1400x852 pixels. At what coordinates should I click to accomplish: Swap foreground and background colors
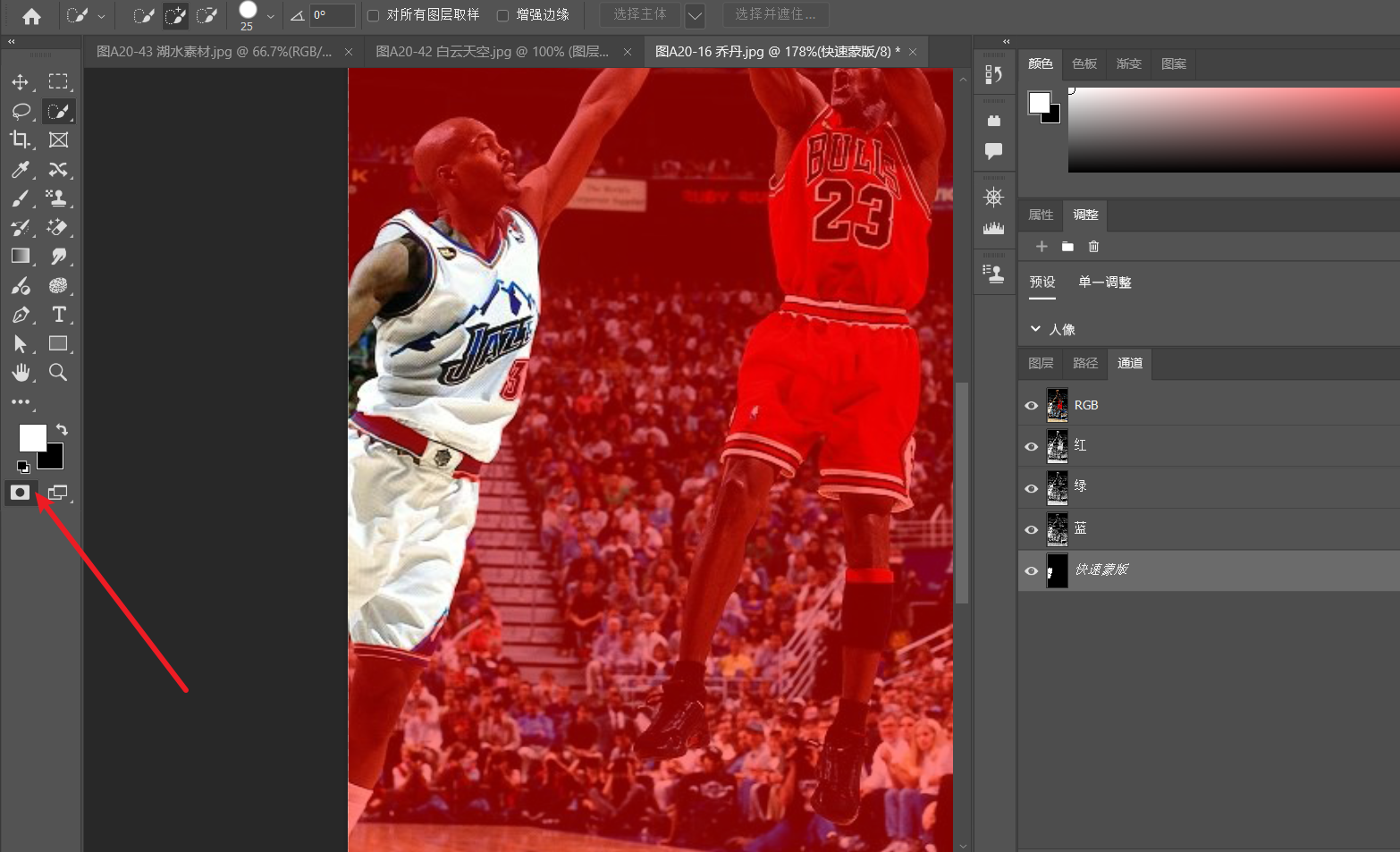62,430
